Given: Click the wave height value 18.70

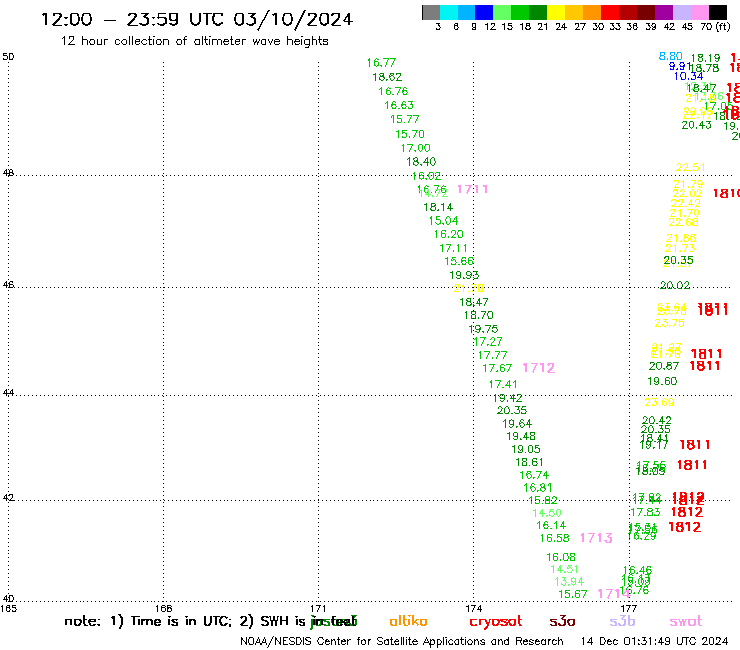Looking at the screenshot, I should (x=479, y=315).
